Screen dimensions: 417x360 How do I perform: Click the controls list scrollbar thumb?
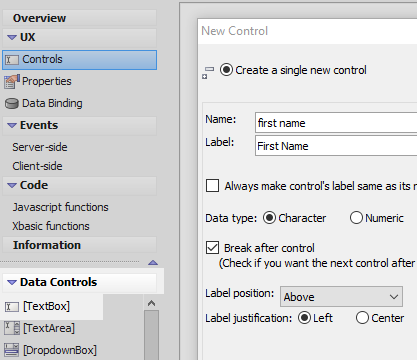pyautogui.click(x=151, y=335)
